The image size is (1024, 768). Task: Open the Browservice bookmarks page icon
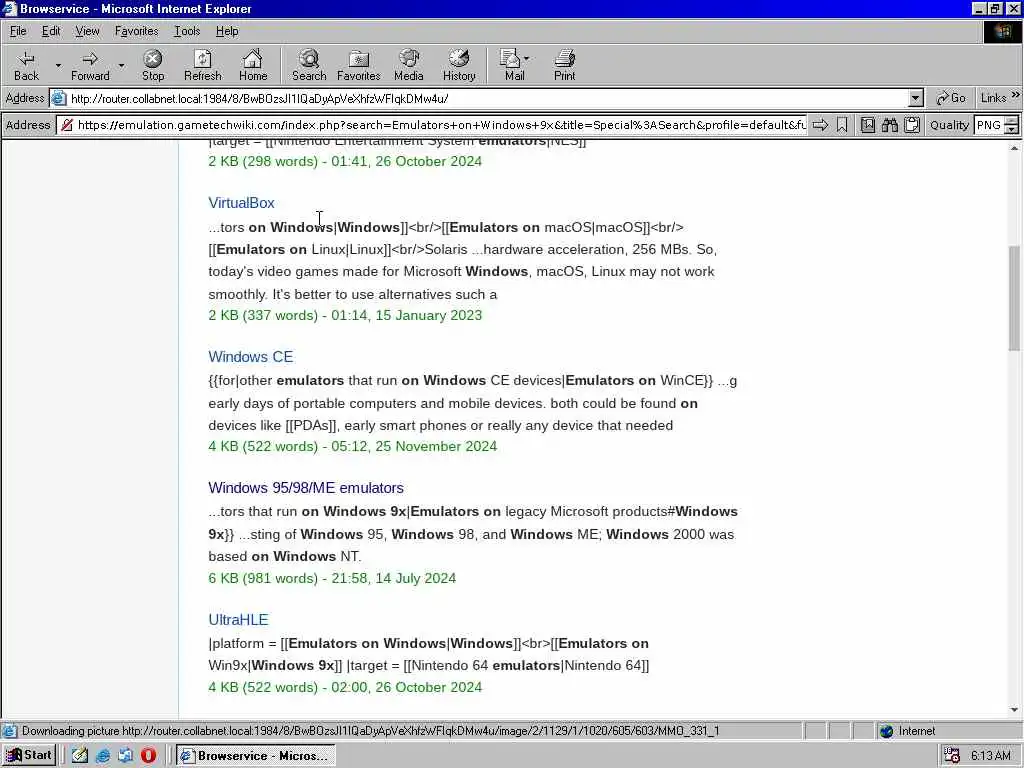[x=868, y=125]
